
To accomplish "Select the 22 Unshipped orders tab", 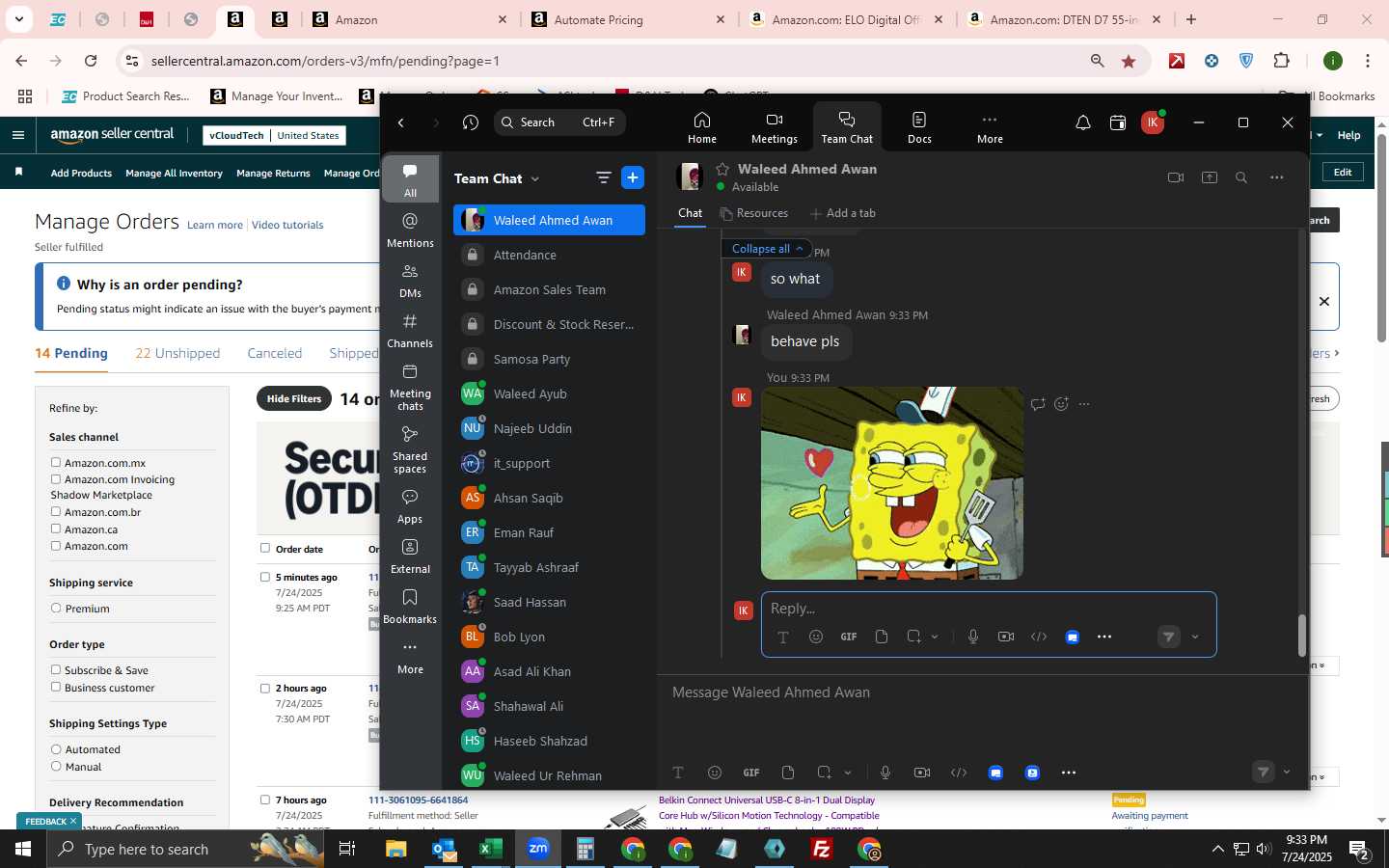I will [177, 353].
